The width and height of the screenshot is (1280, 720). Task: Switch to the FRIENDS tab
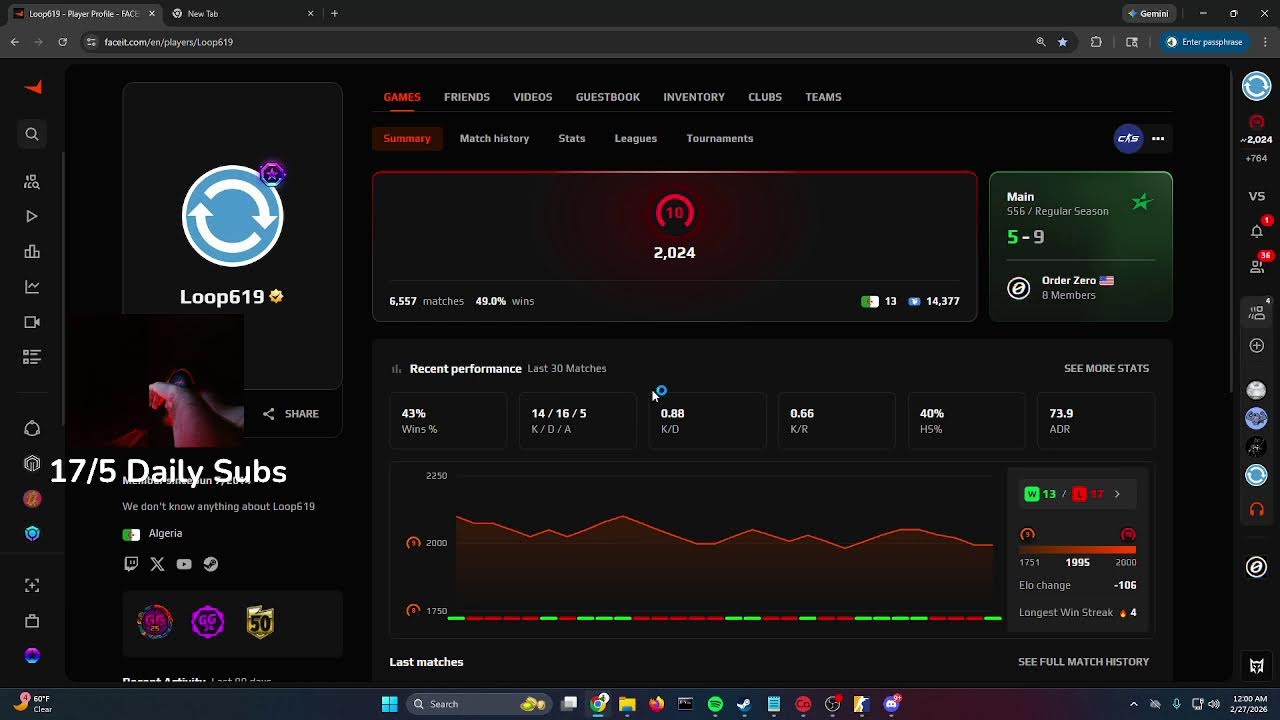[x=467, y=97]
